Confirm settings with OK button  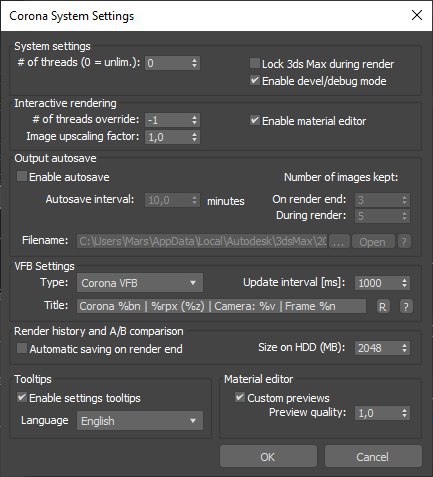(x=268, y=456)
